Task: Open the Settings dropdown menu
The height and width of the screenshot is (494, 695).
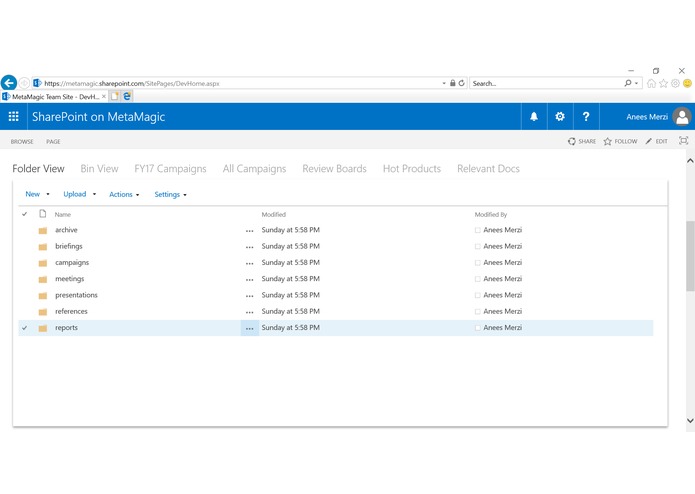Action: pos(171,194)
